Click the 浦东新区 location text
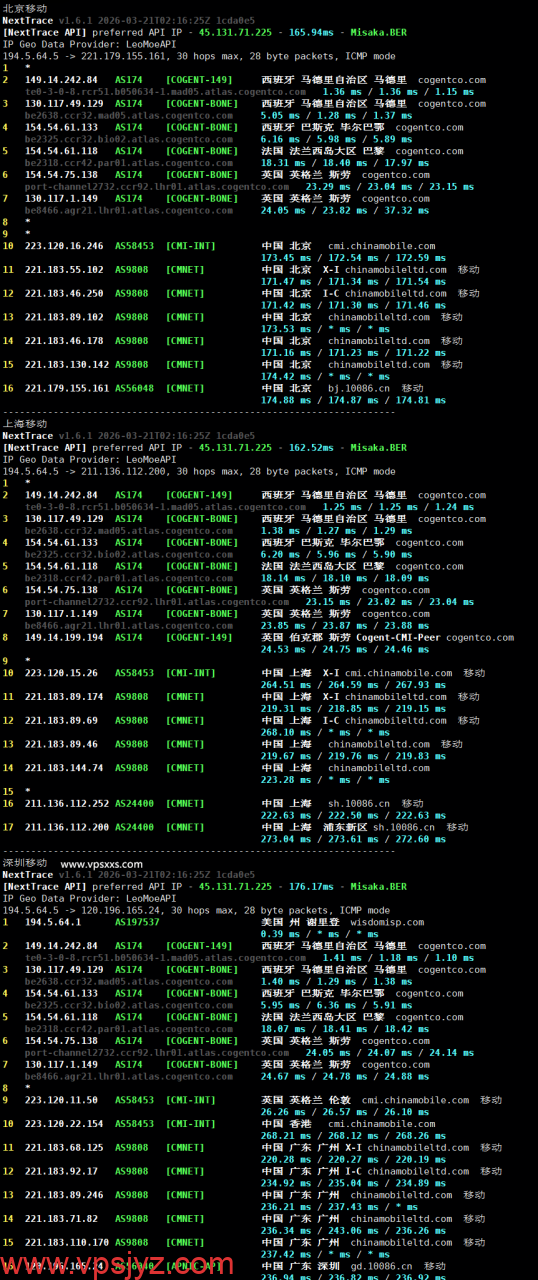This screenshot has height=1280, width=538. coord(348,827)
